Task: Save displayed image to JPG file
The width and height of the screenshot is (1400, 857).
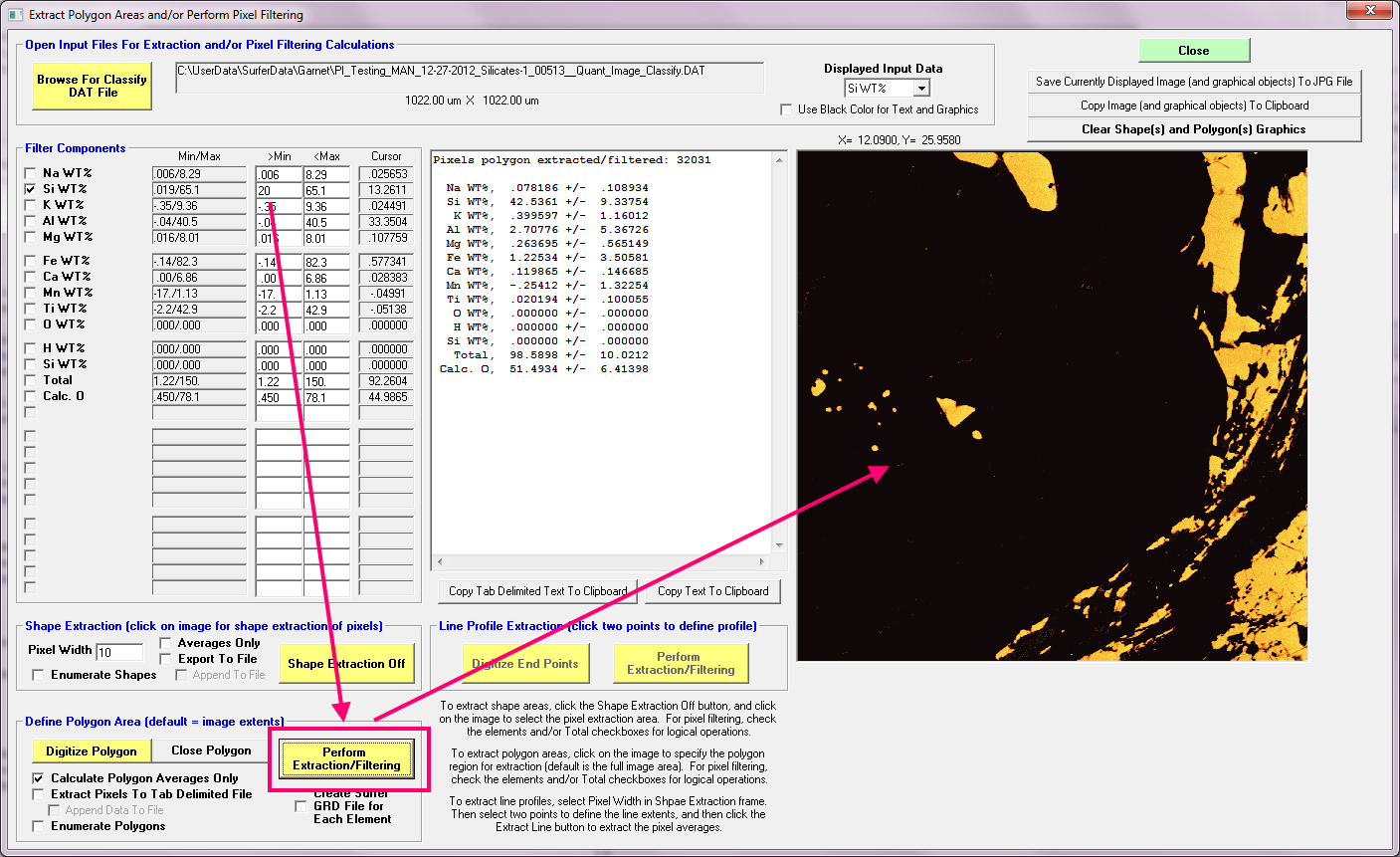Action: (x=1193, y=82)
